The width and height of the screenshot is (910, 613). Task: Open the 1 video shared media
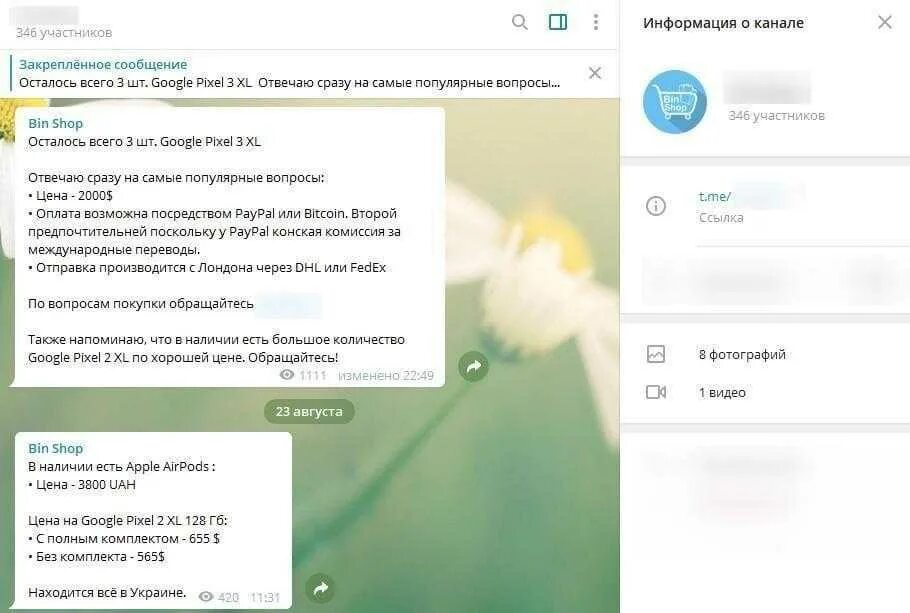point(722,392)
